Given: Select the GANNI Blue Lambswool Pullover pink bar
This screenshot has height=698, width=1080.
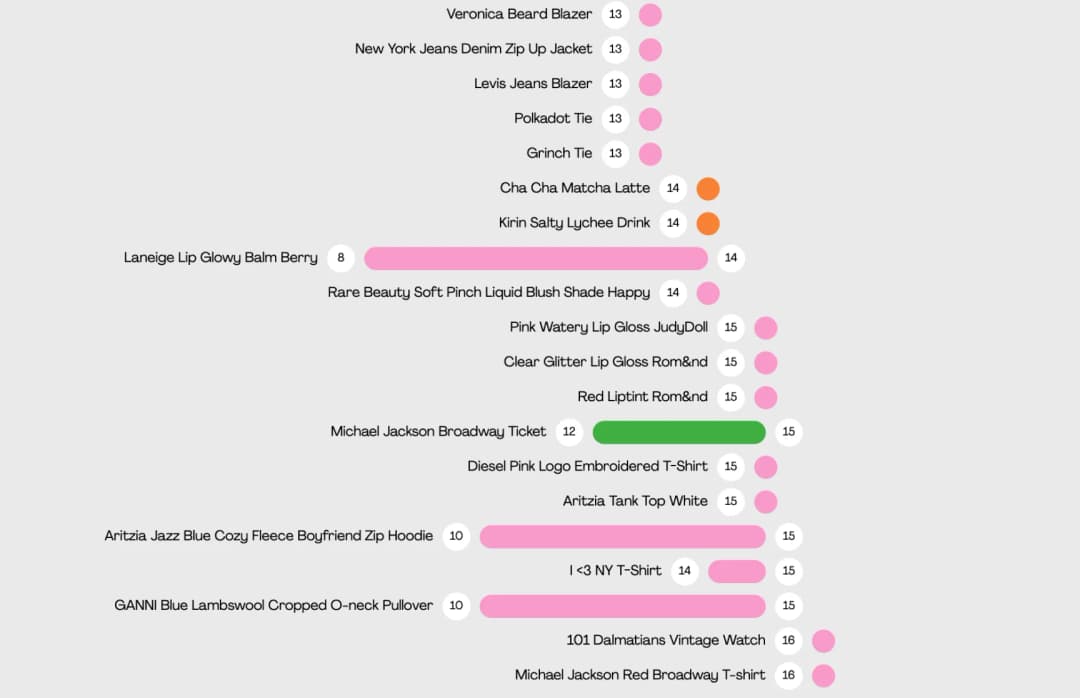Looking at the screenshot, I should (623, 606).
